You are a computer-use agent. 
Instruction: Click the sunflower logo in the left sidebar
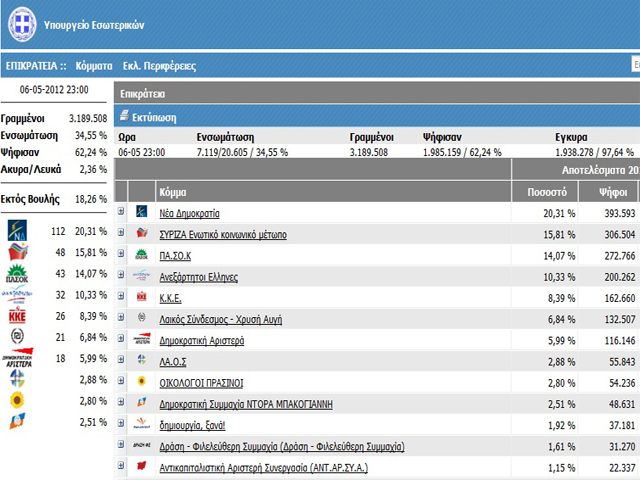[x=19, y=401]
